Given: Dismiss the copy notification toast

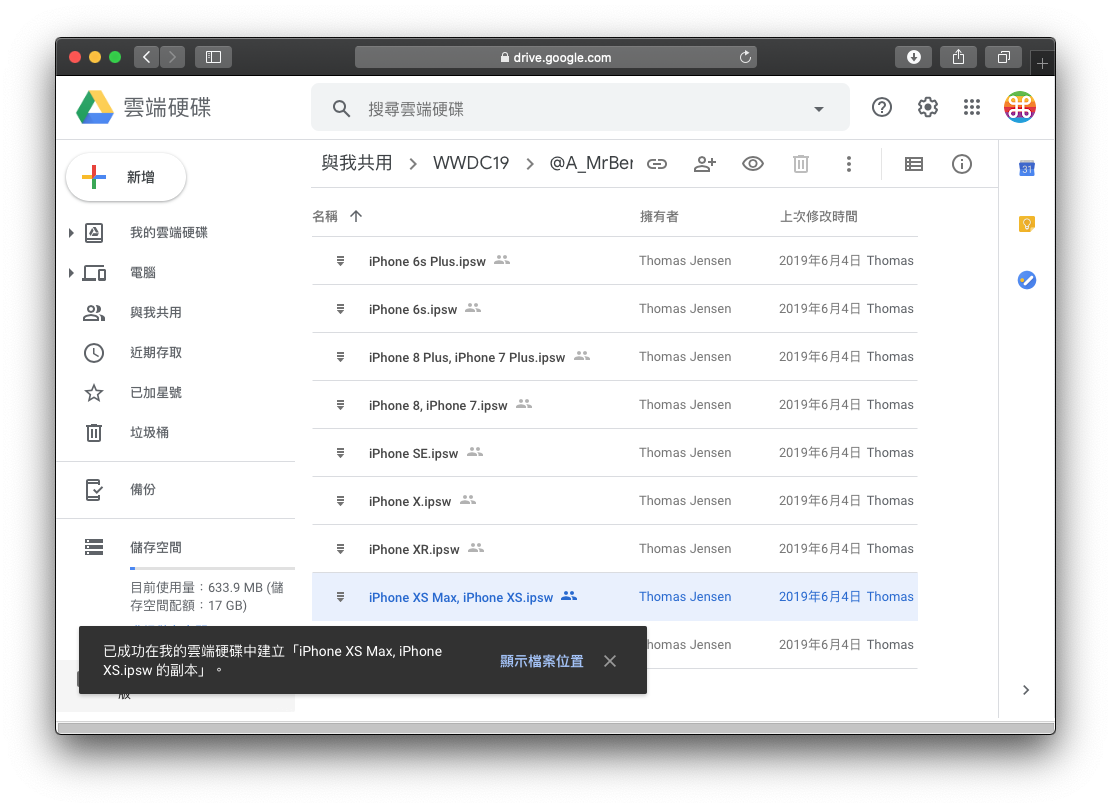Looking at the screenshot, I should click(610, 661).
